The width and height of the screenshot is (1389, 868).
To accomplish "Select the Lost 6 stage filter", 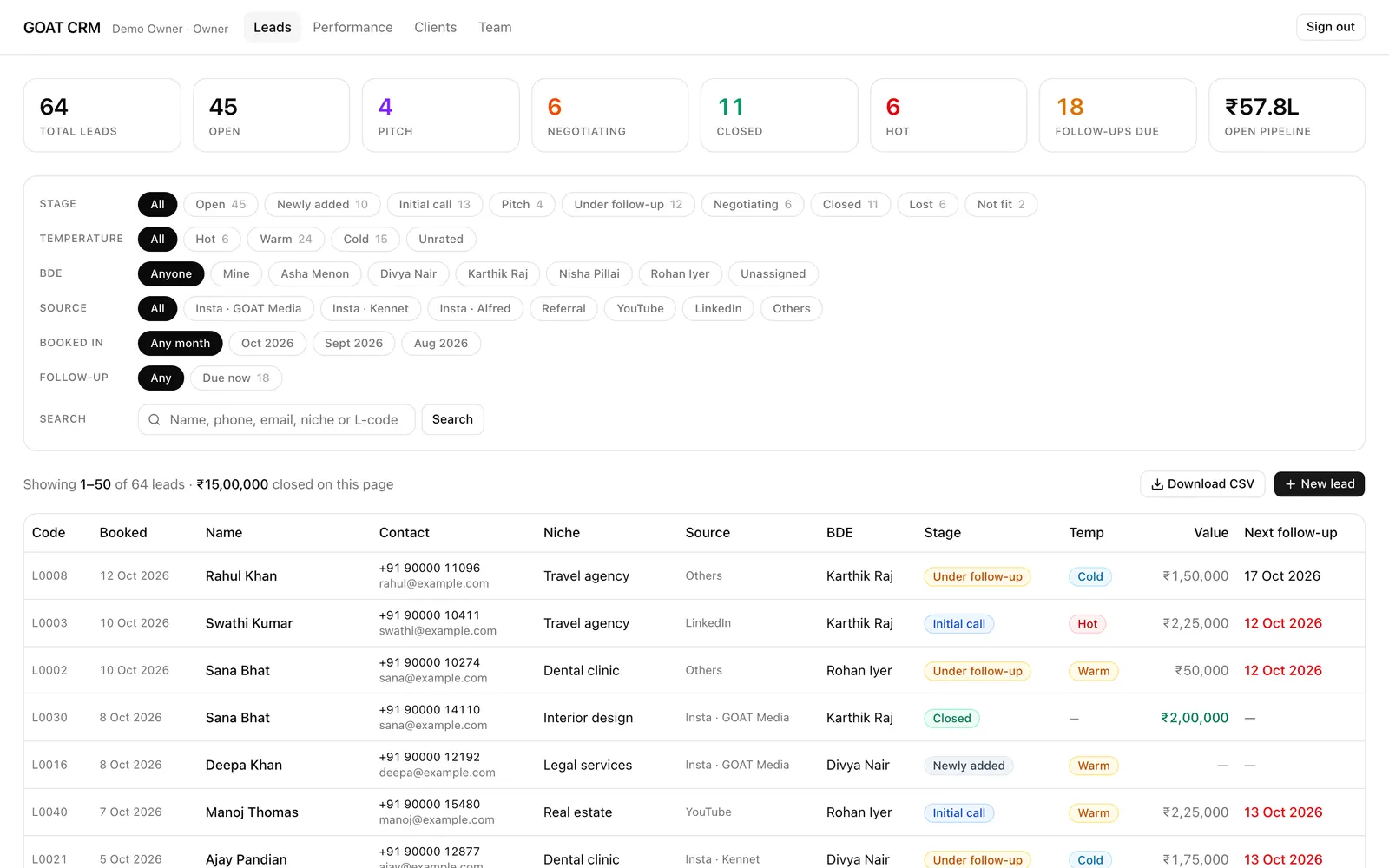I will (927, 205).
